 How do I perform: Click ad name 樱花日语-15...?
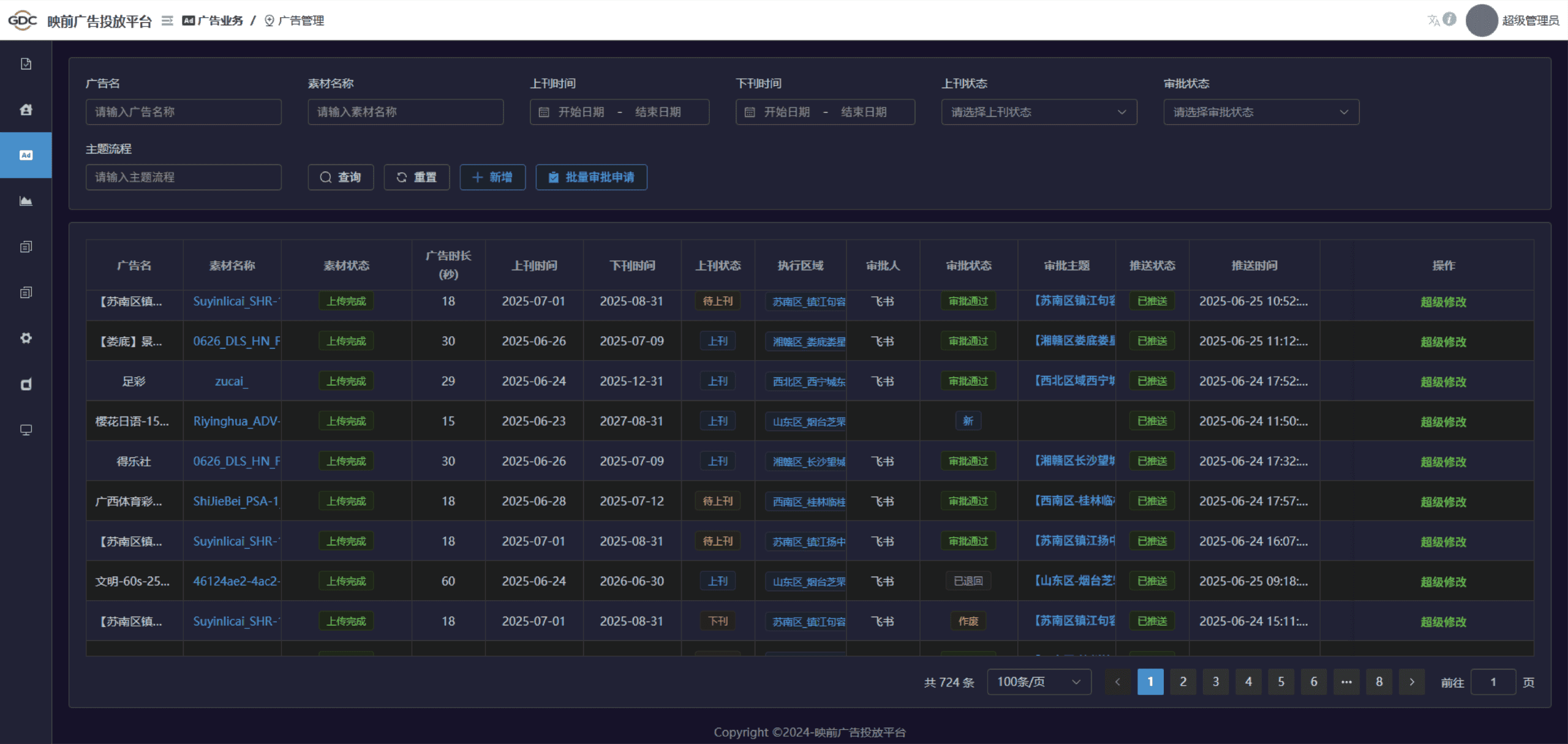pos(132,421)
